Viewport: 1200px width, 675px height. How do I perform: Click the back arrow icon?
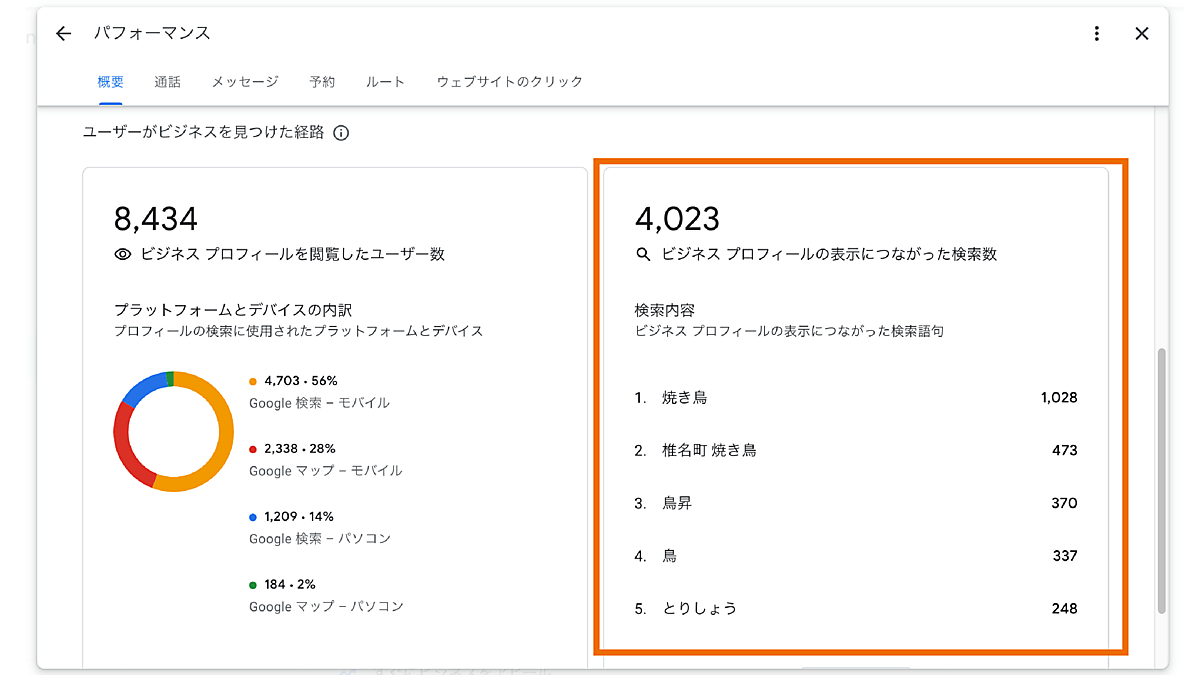click(x=64, y=34)
